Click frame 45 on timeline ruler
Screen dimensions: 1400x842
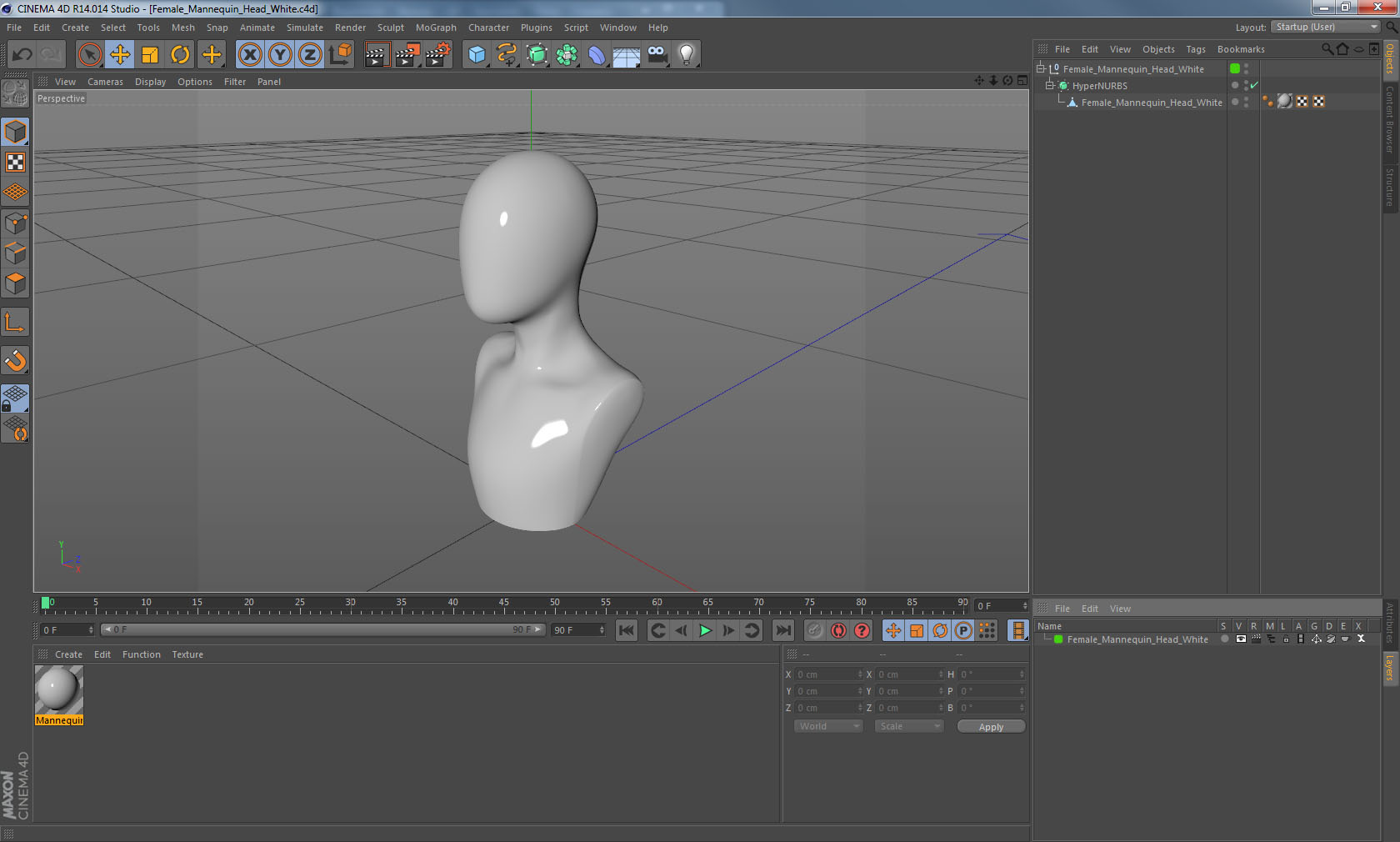[503, 602]
